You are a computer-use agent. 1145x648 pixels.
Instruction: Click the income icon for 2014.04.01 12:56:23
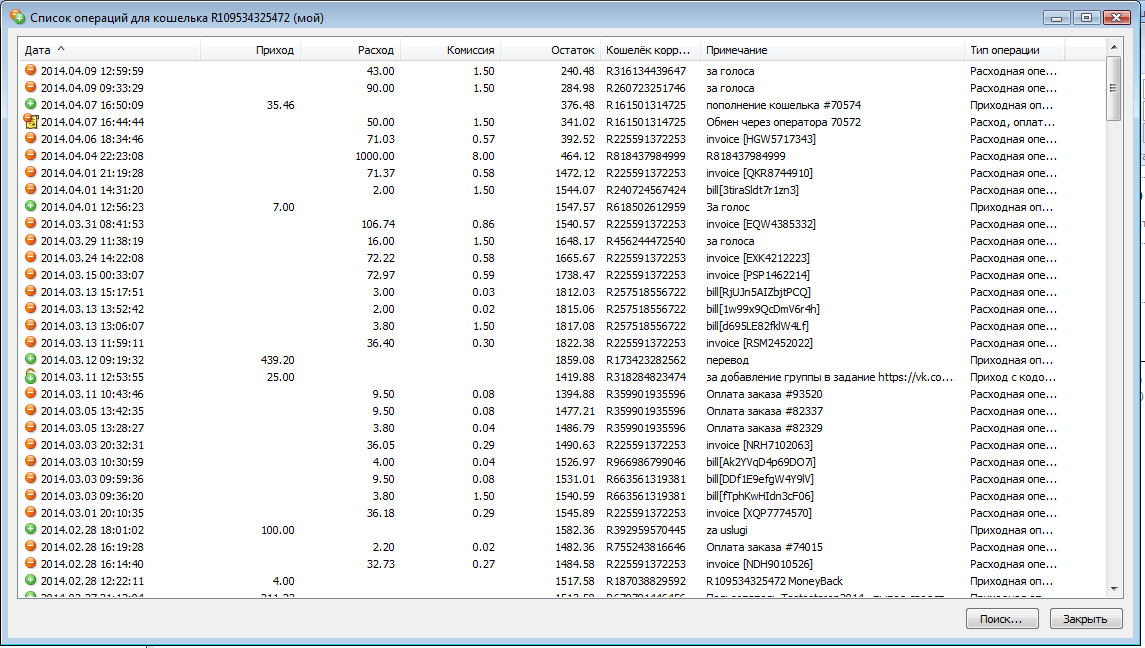[30, 206]
